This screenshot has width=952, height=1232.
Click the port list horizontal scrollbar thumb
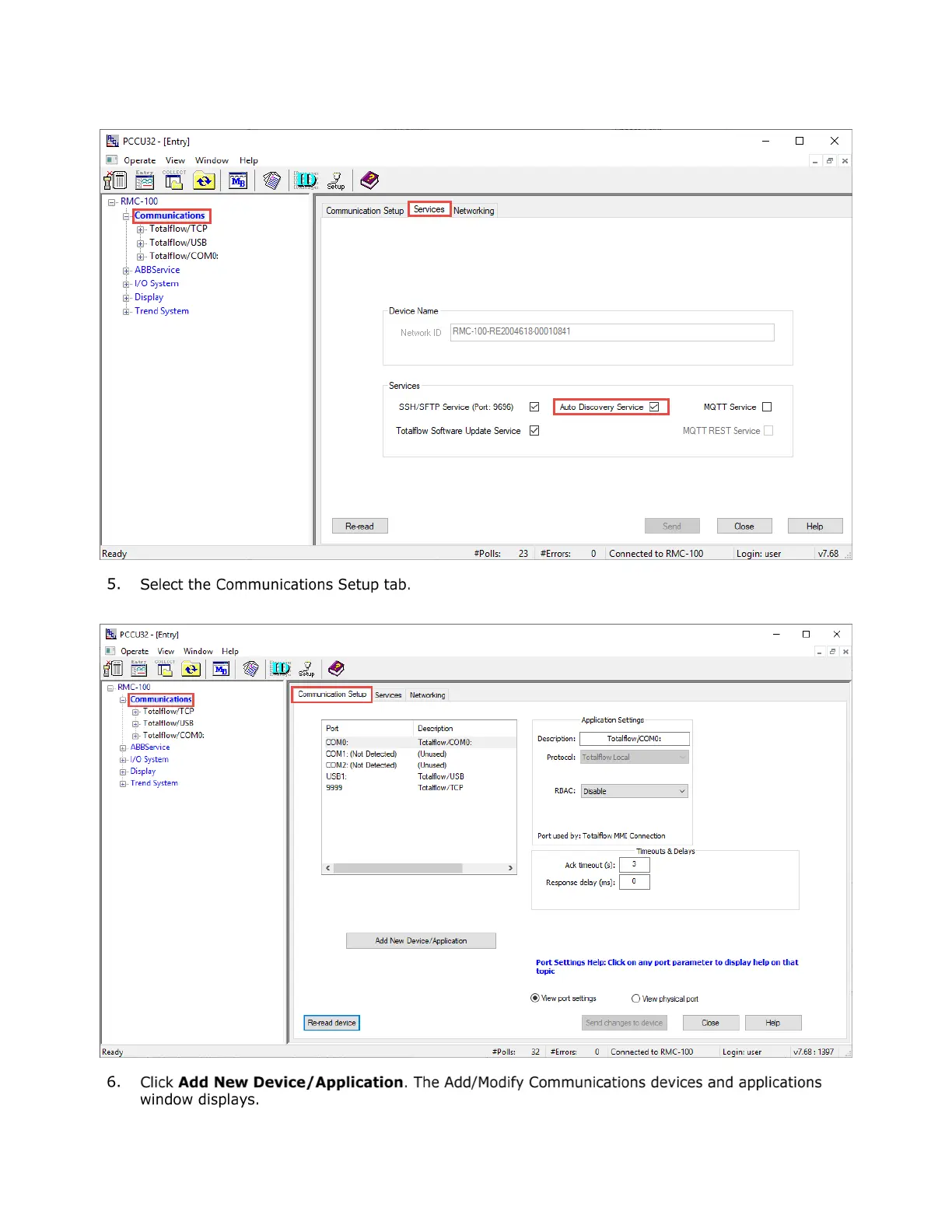point(397,868)
